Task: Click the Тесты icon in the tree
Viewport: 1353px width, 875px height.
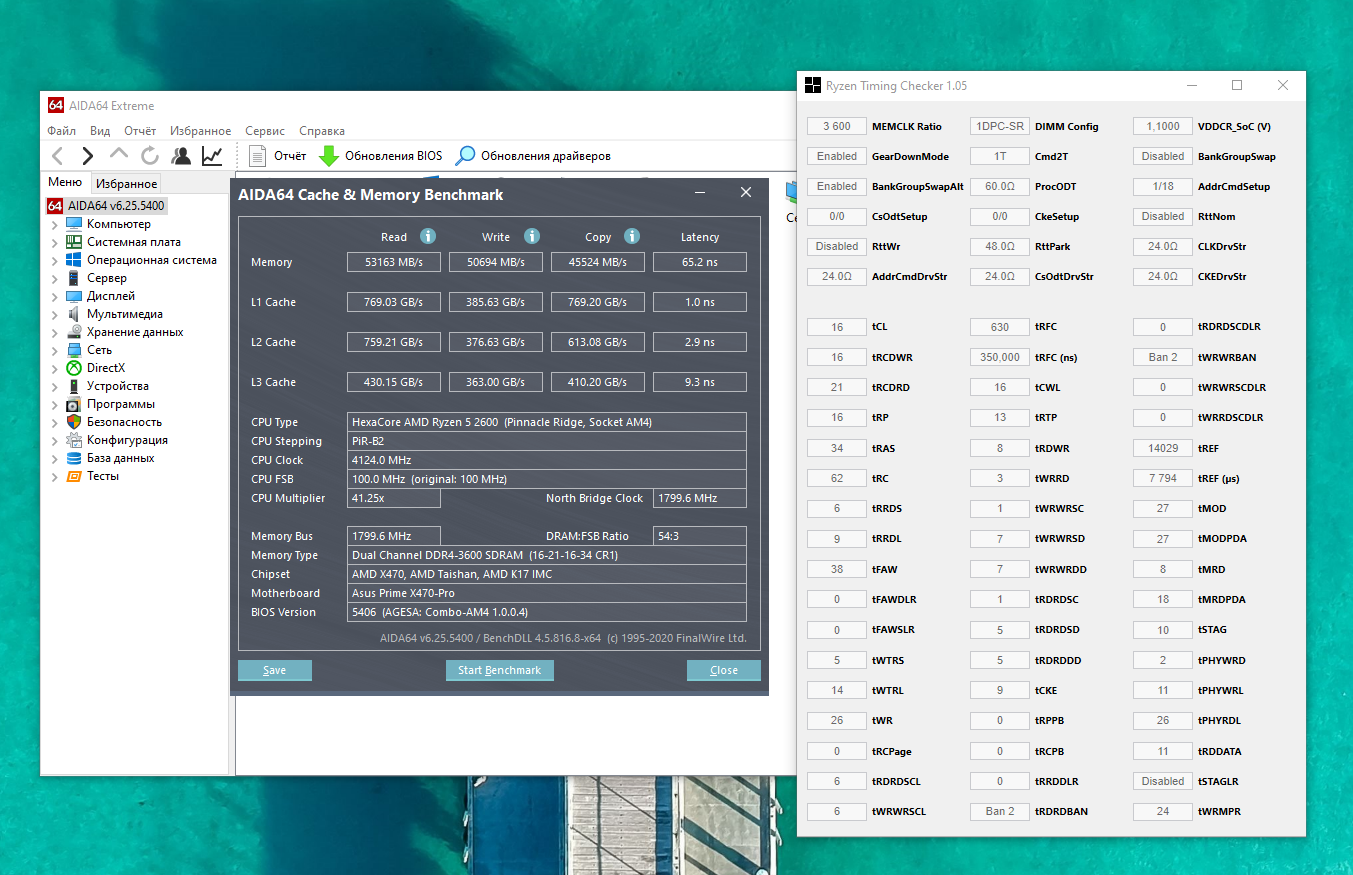Action: coord(74,476)
